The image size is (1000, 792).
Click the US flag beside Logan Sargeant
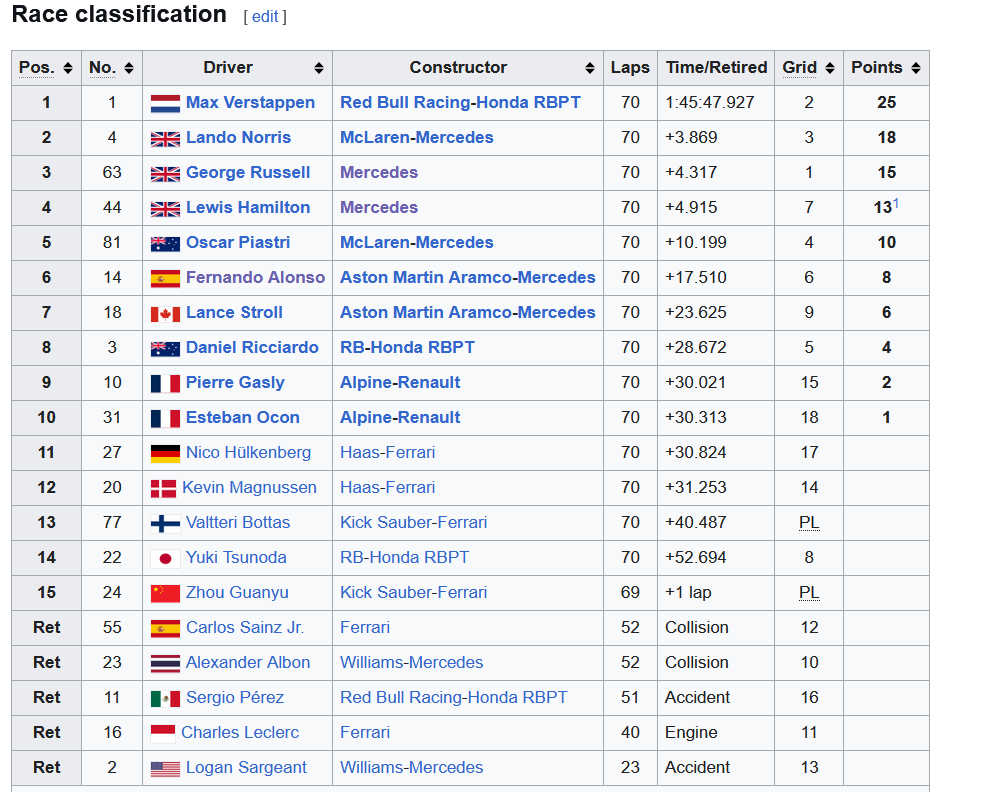pos(165,769)
